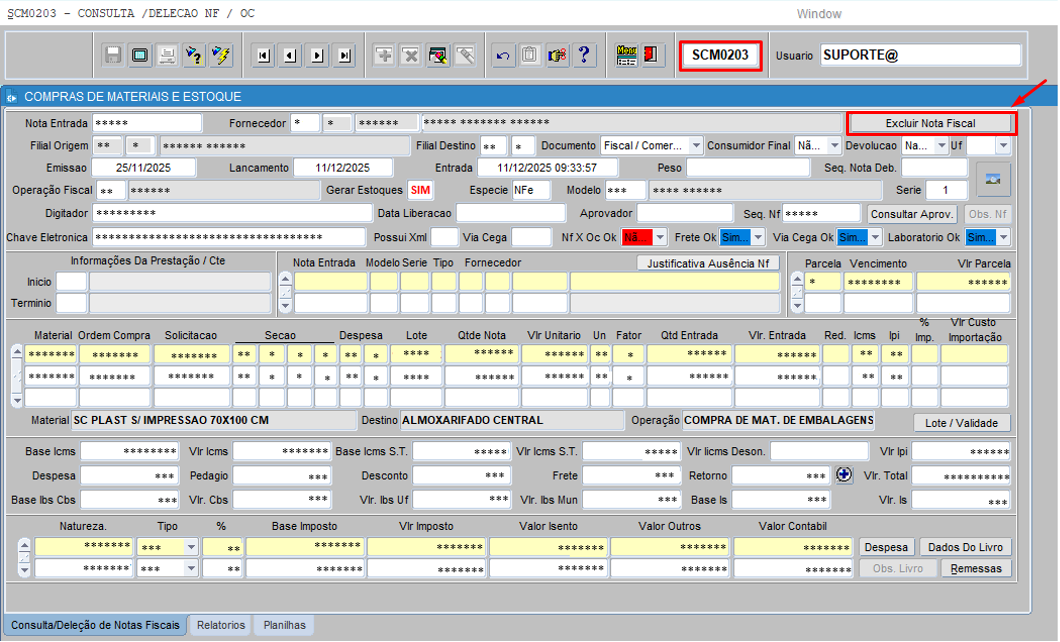
Task: Click the picture icon button near Serie
Action: click(x=993, y=179)
